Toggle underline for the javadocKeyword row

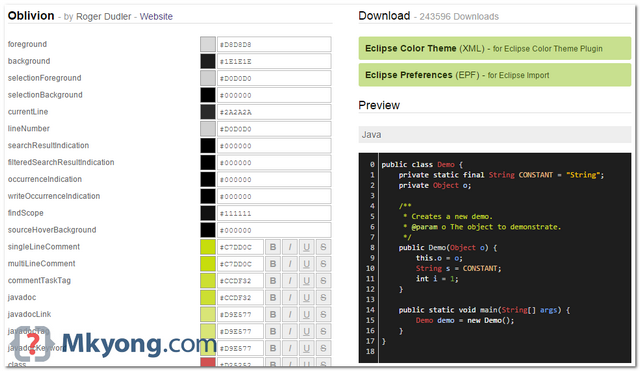point(307,349)
